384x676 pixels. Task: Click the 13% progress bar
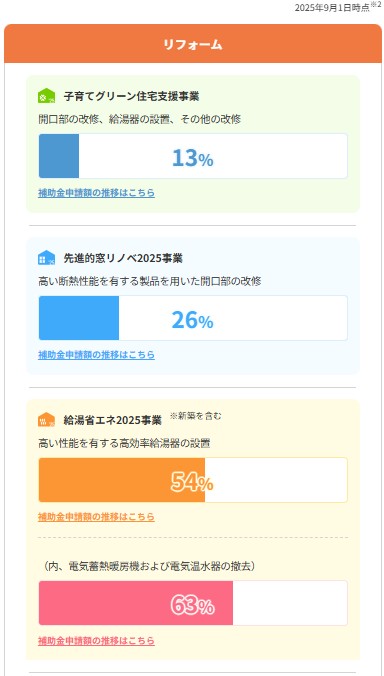(x=193, y=156)
